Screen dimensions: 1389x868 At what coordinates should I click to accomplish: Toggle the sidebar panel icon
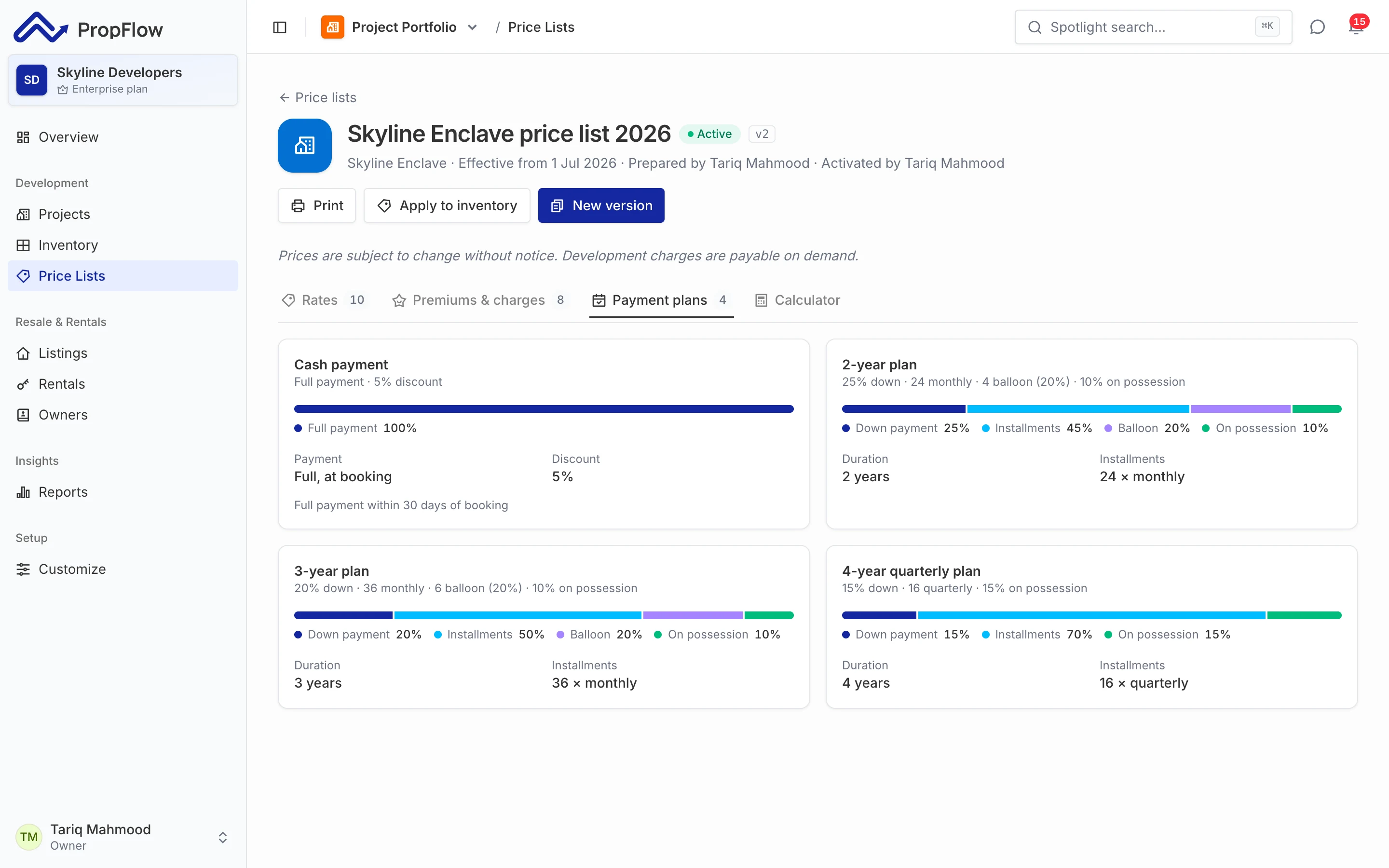click(280, 27)
